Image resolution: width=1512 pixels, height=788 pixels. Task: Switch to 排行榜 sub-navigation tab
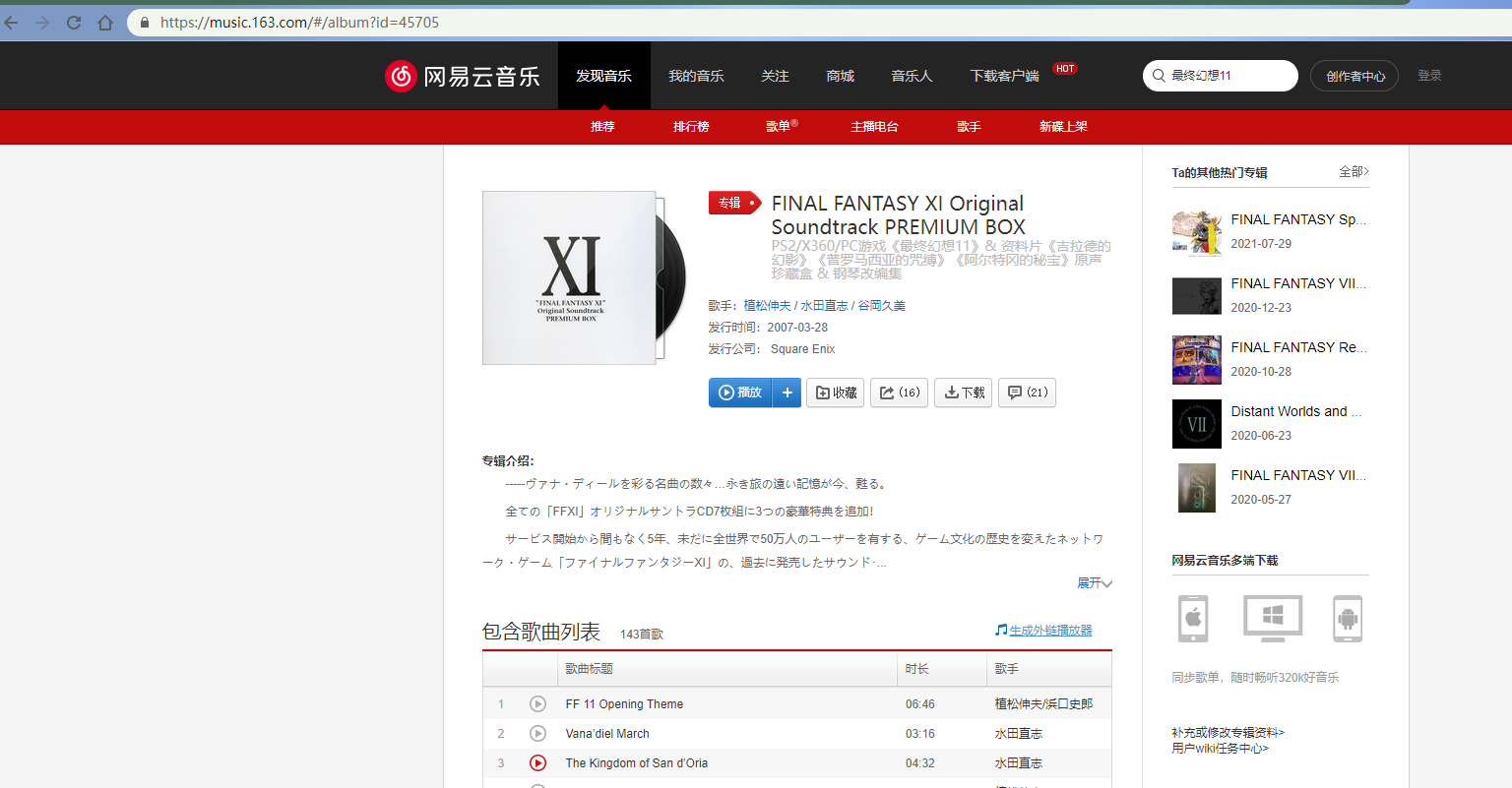[691, 127]
